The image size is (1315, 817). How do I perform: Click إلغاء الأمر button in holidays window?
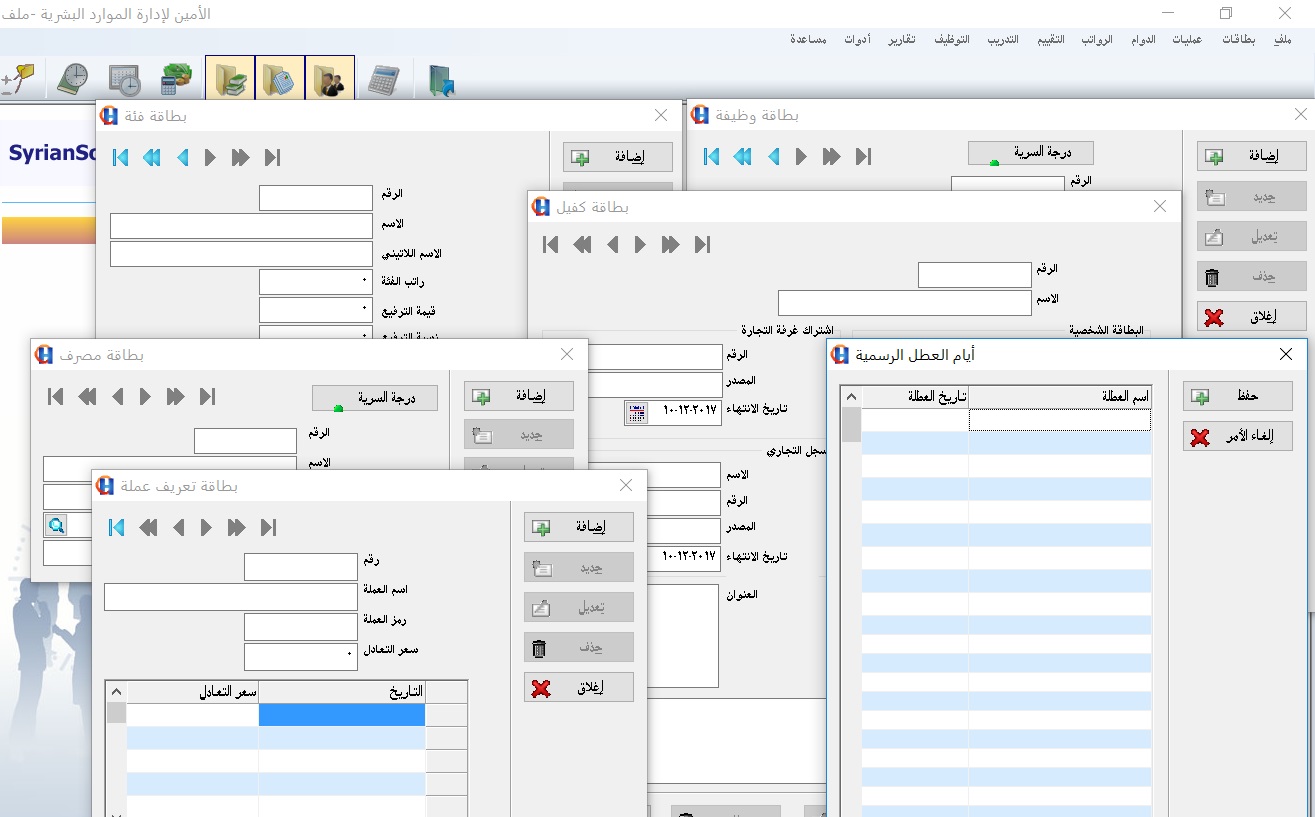point(1238,436)
